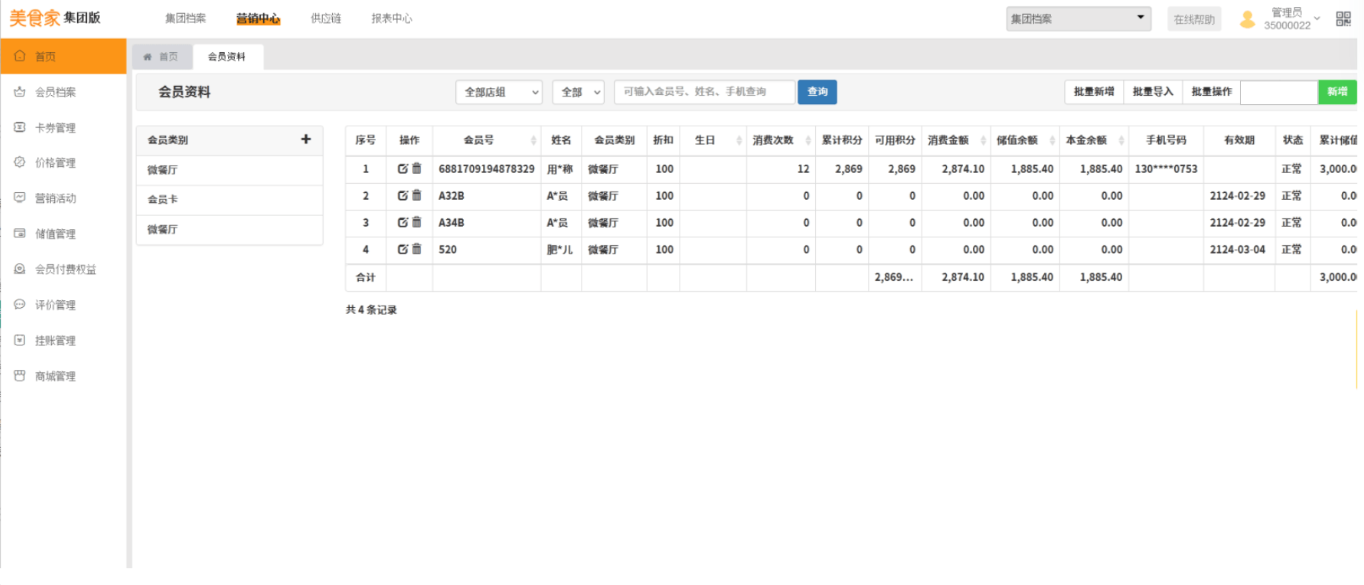The width and height of the screenshot is (1364, 585).
Task: Click the 卡券管理 sidebar icon
Action: click(x=19, y=128)
